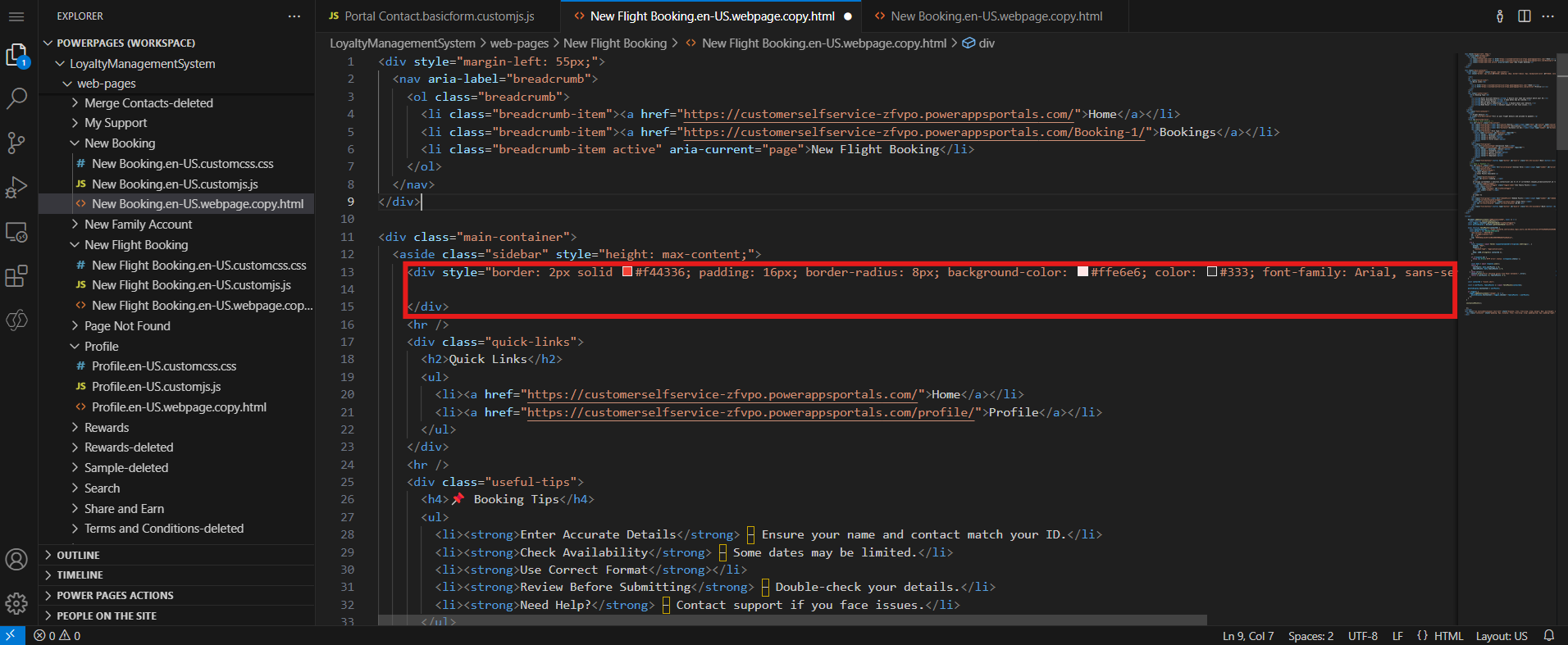Collapse the Profile folder
Screen dimensions: 1568x645
[101, 347]
